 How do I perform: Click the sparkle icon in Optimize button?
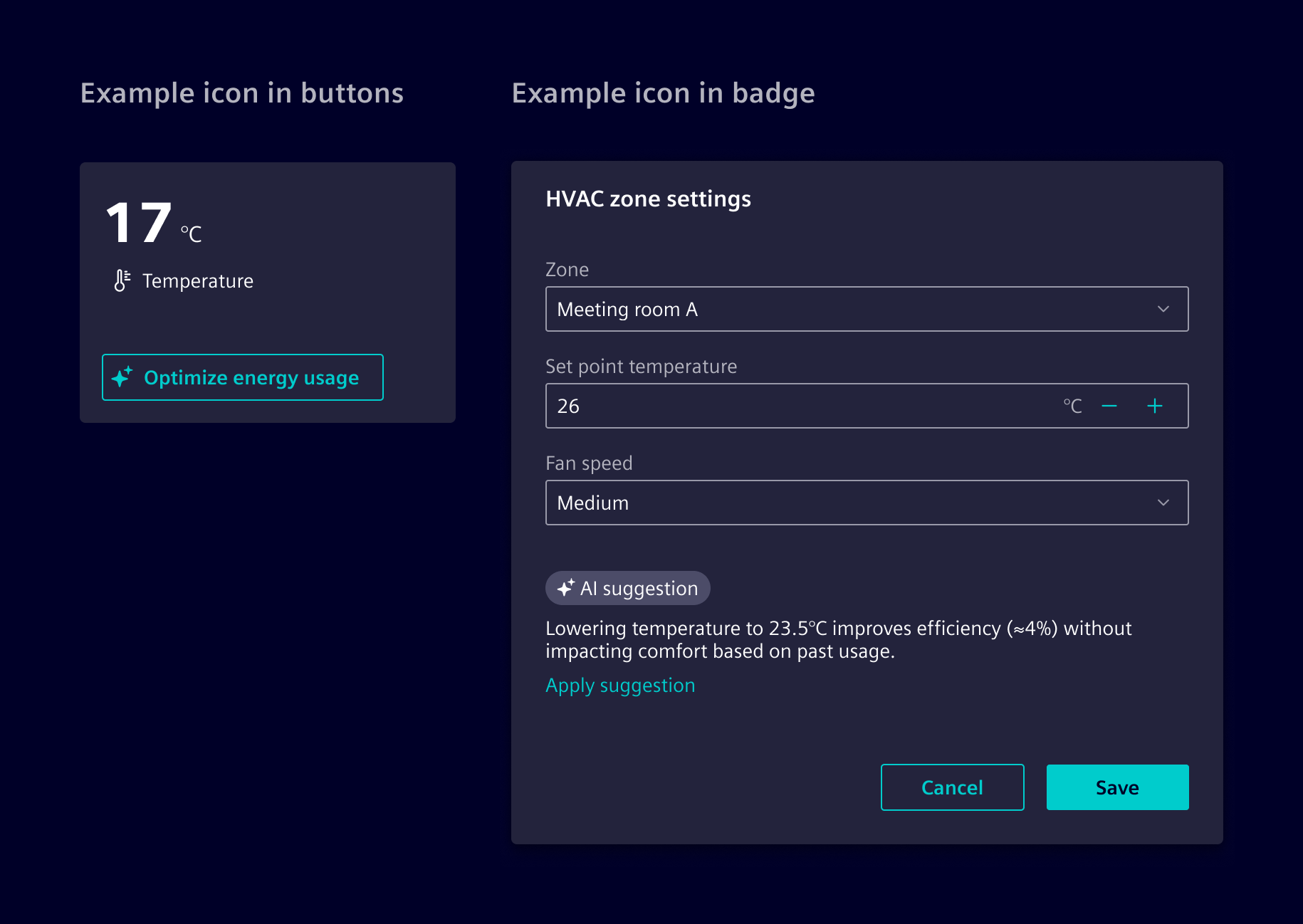pos(122,377)
